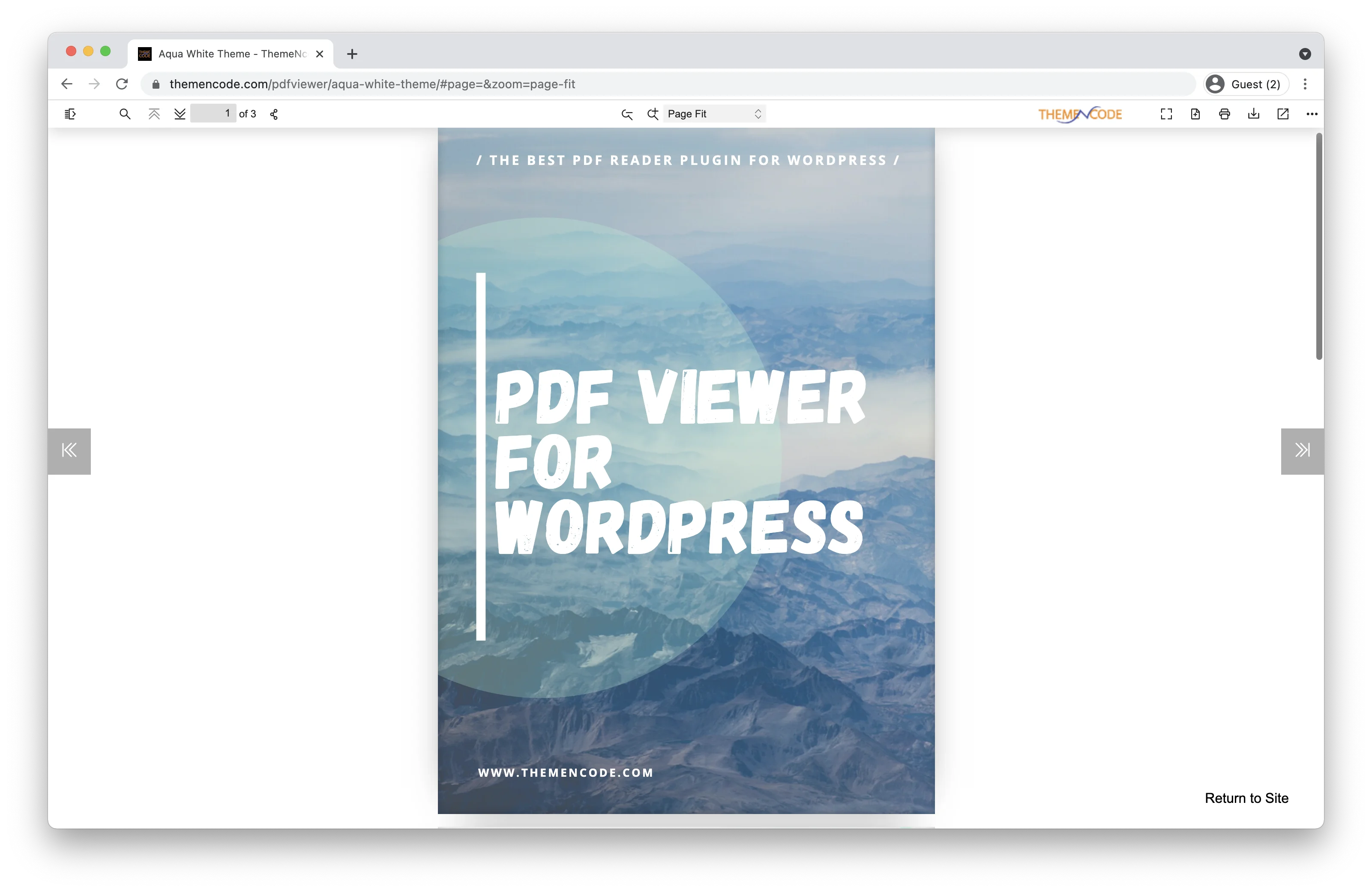
Task: Open the more options menu
Action: tap(1312, 114)
